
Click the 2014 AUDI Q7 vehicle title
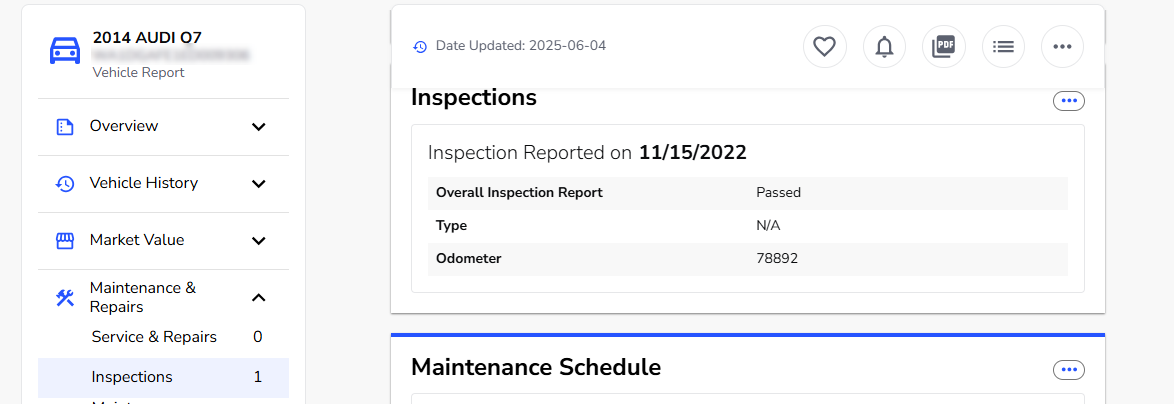pos(147,37)
